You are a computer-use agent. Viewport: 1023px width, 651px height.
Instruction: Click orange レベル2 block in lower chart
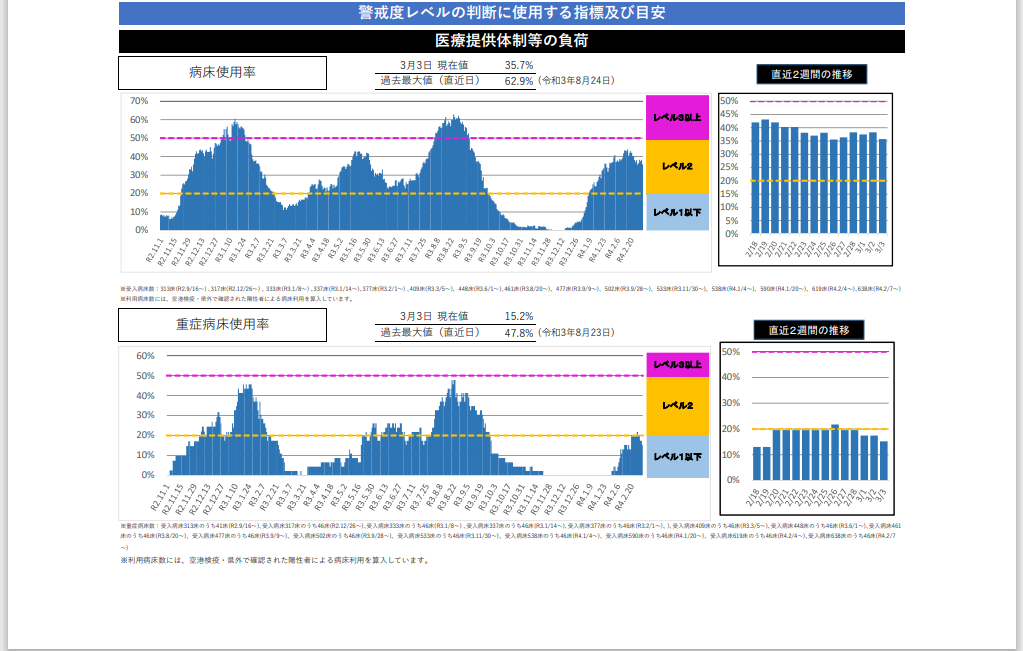click(x=677, y=406)
